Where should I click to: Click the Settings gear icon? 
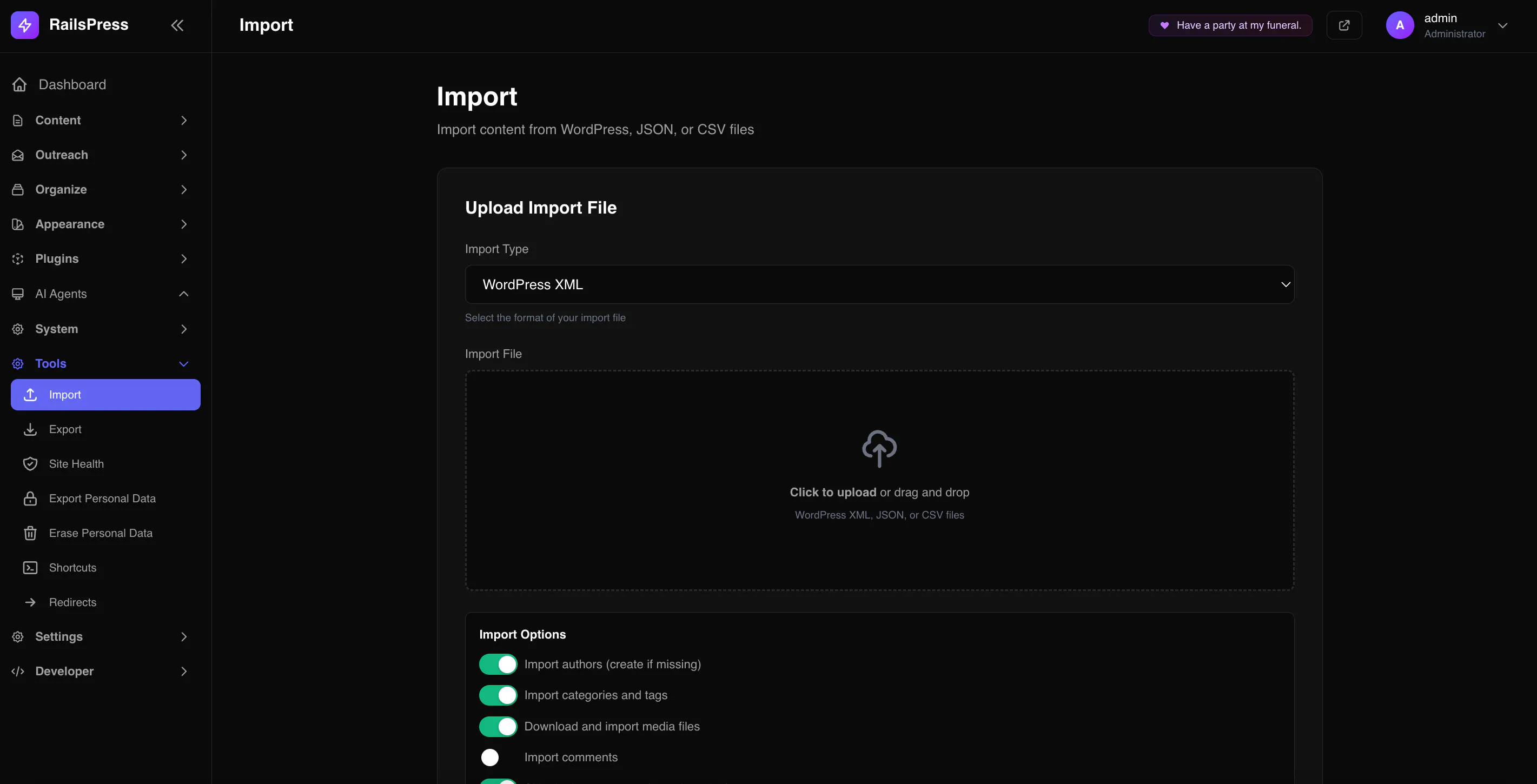tap(18, 637)
